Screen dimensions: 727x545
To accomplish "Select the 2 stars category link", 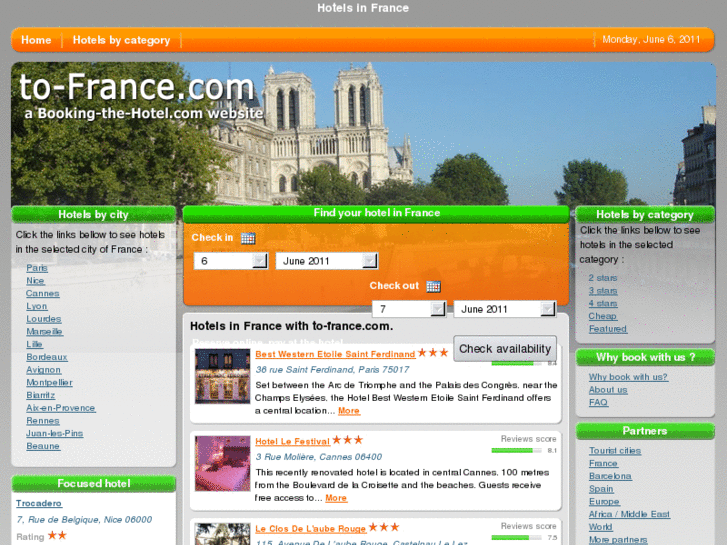I will click(603, 278).
